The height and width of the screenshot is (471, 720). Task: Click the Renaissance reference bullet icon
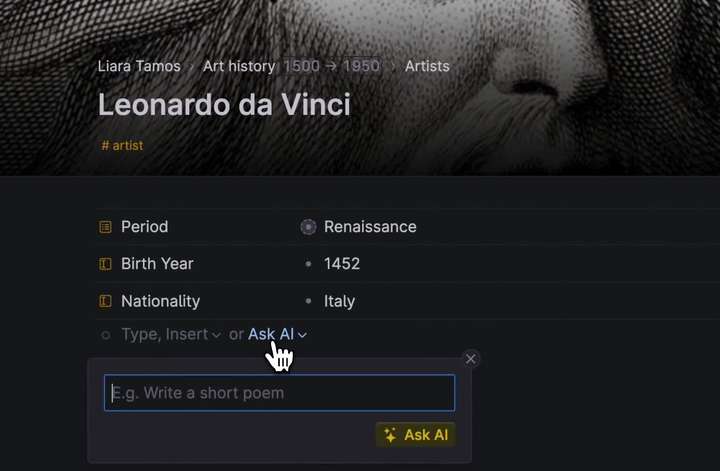pos(308,227)
